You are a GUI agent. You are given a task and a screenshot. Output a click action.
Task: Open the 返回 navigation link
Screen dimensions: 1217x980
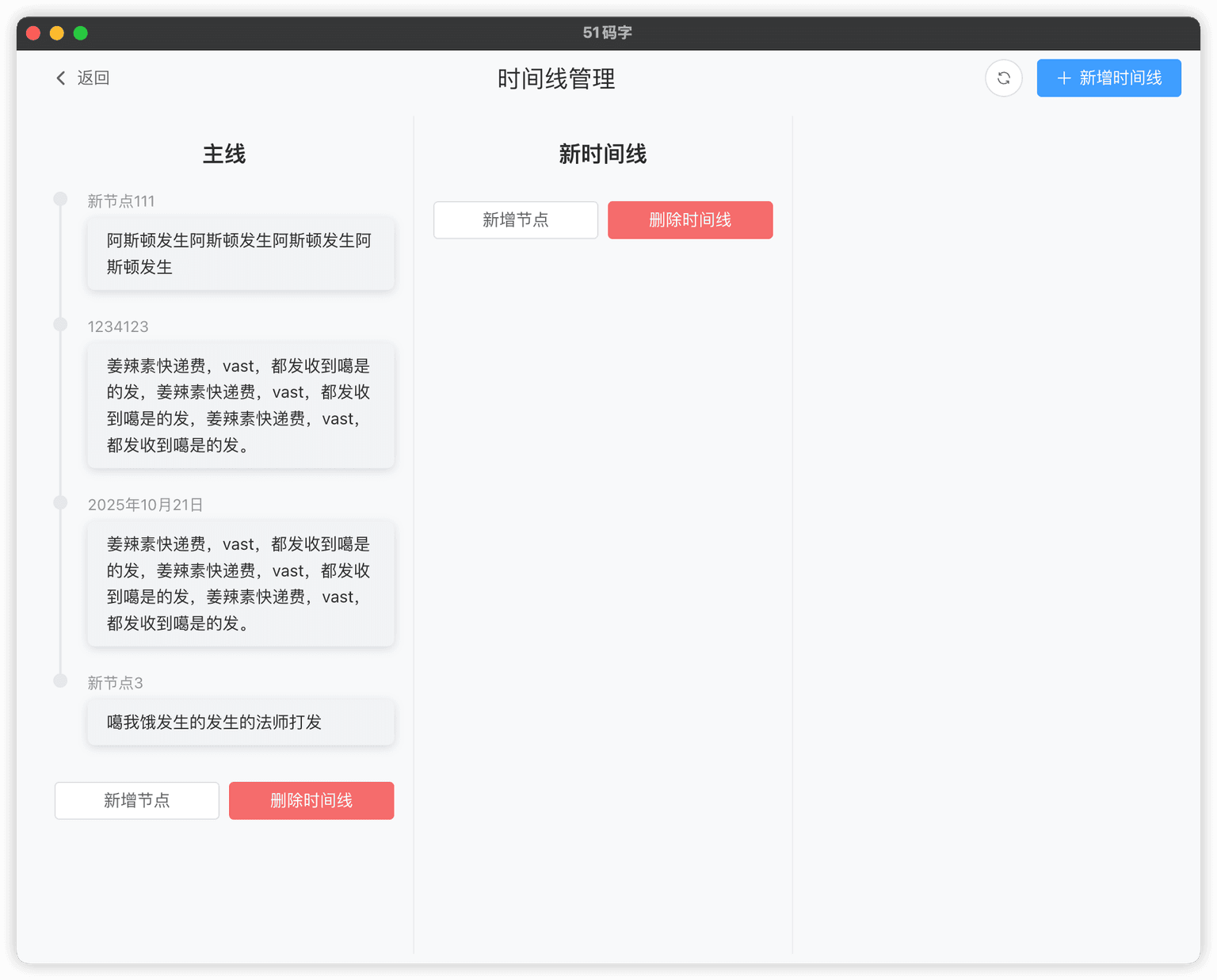(93, 78)
